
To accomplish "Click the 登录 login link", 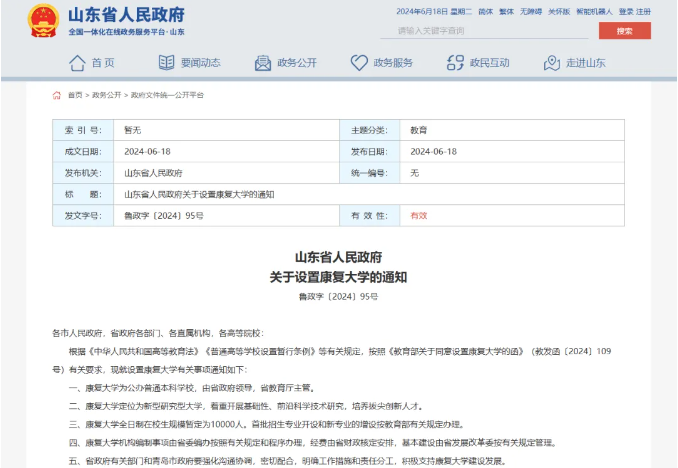I will (x=626, y=12).
